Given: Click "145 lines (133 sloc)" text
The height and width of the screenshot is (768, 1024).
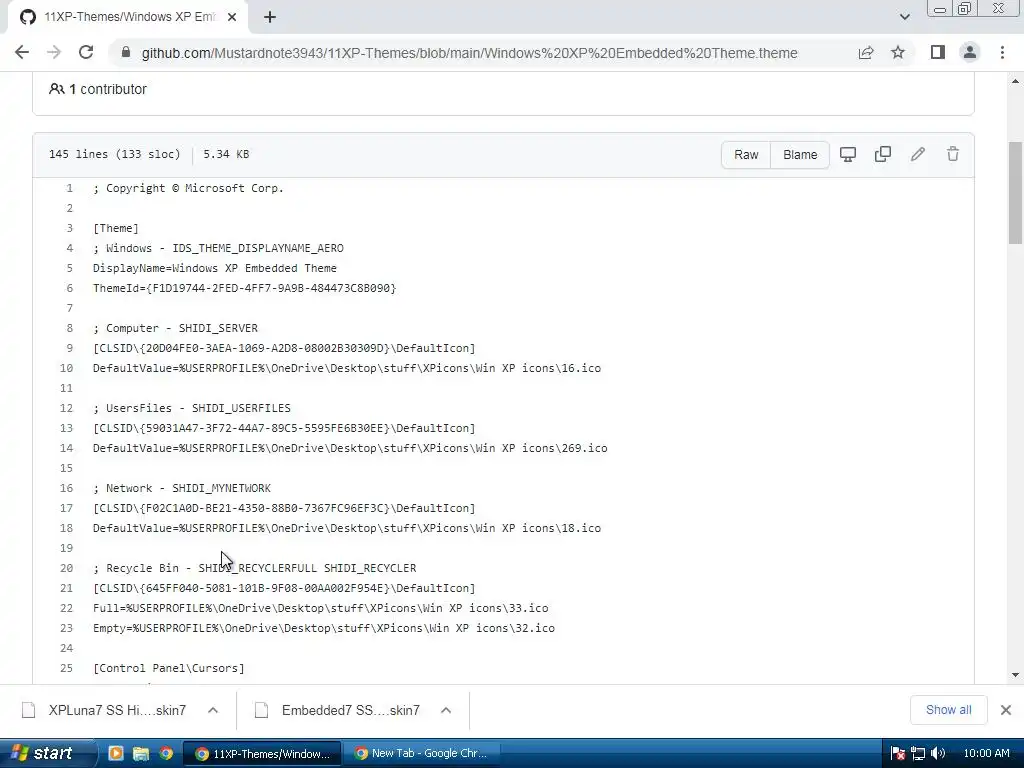Looking at the screenshot, I should [x=114, y=154].
